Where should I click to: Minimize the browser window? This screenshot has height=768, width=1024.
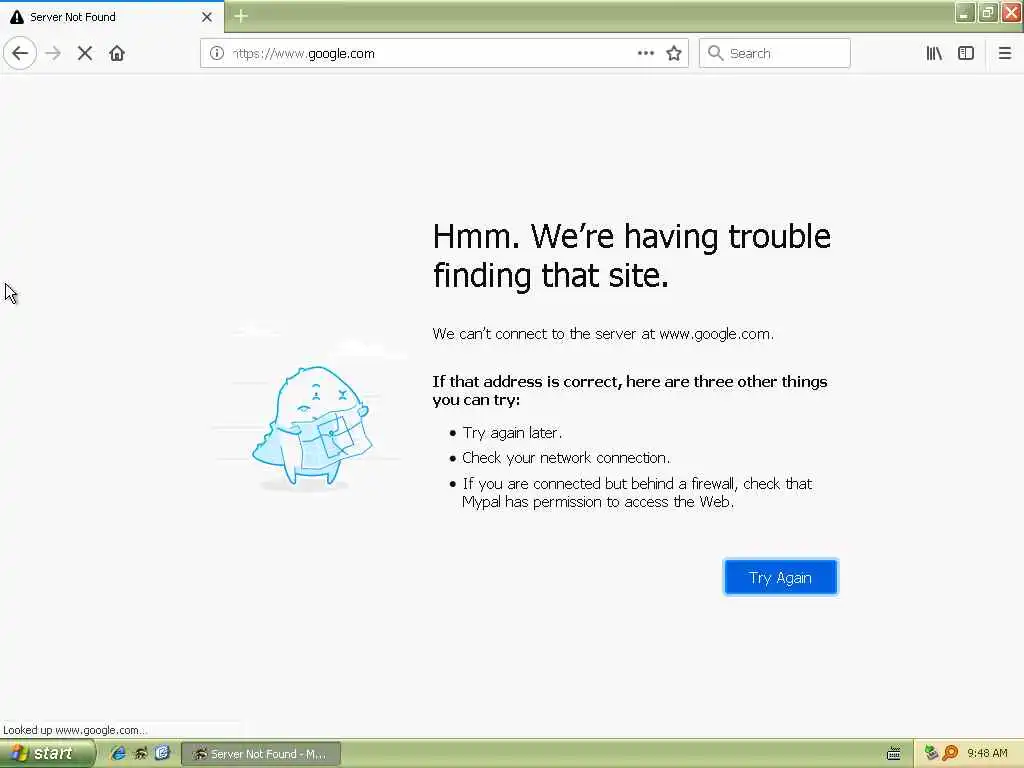(965, 12)
